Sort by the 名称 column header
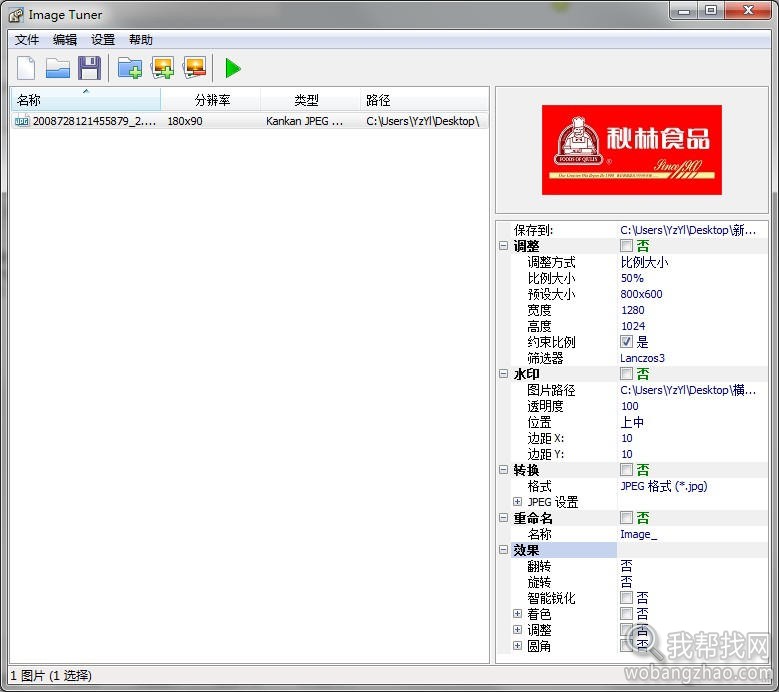The height and width of the screenshot is (692, 779). [85, 100]
